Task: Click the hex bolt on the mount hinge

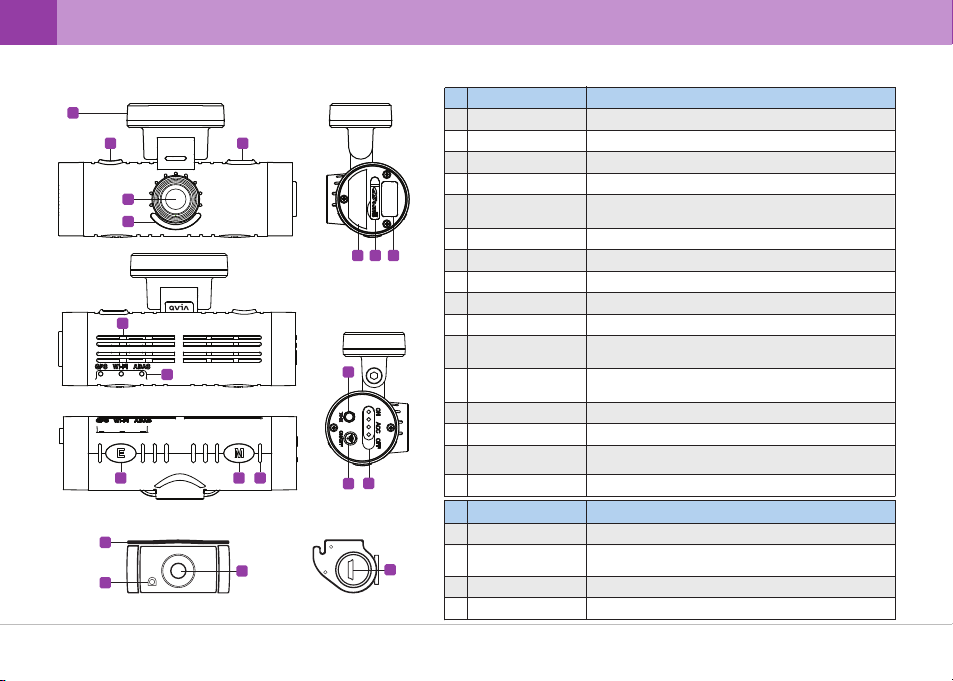Action: click(x=375, y=378)
